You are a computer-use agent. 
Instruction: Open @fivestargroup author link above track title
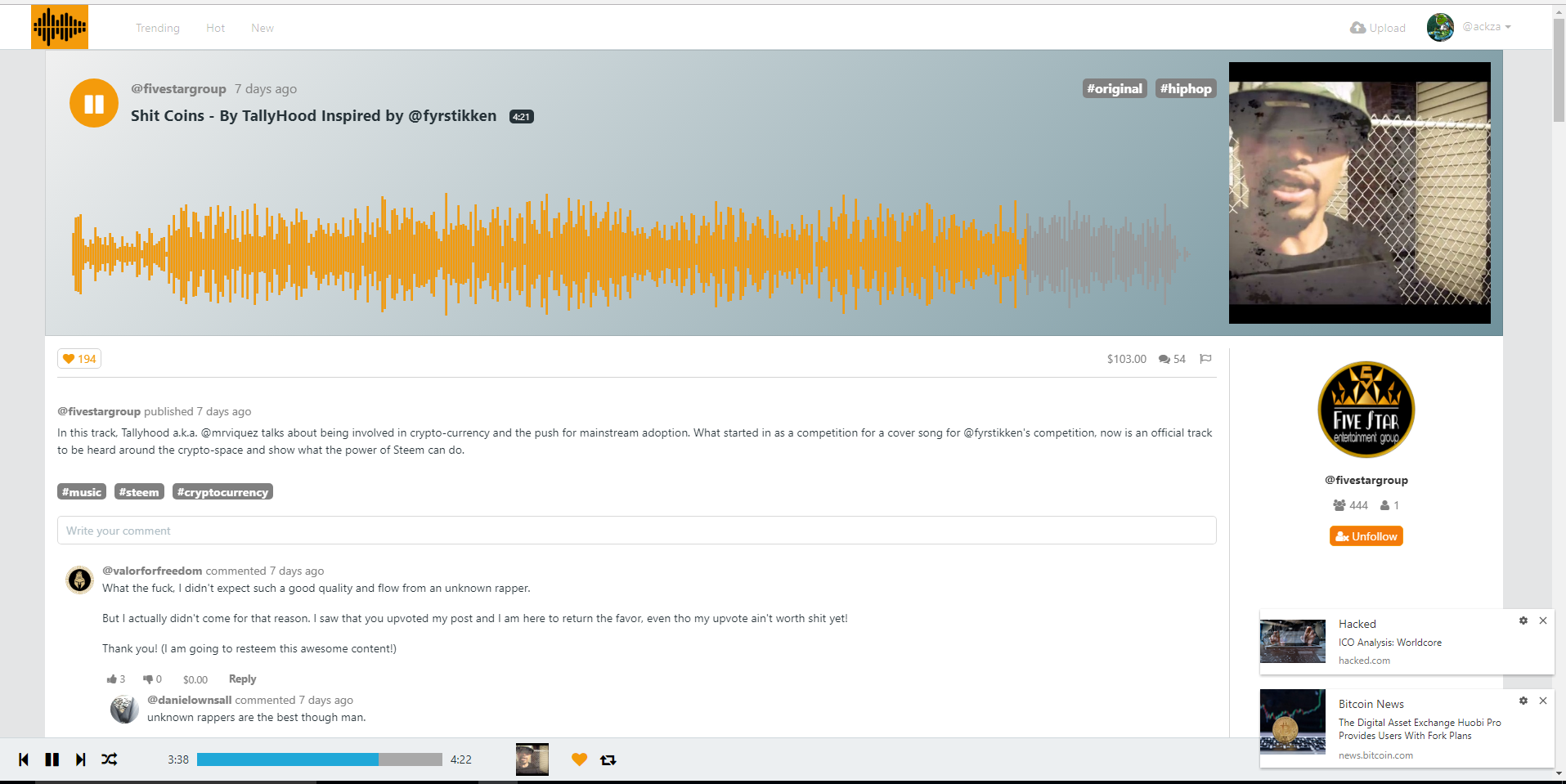coord(178,89)
